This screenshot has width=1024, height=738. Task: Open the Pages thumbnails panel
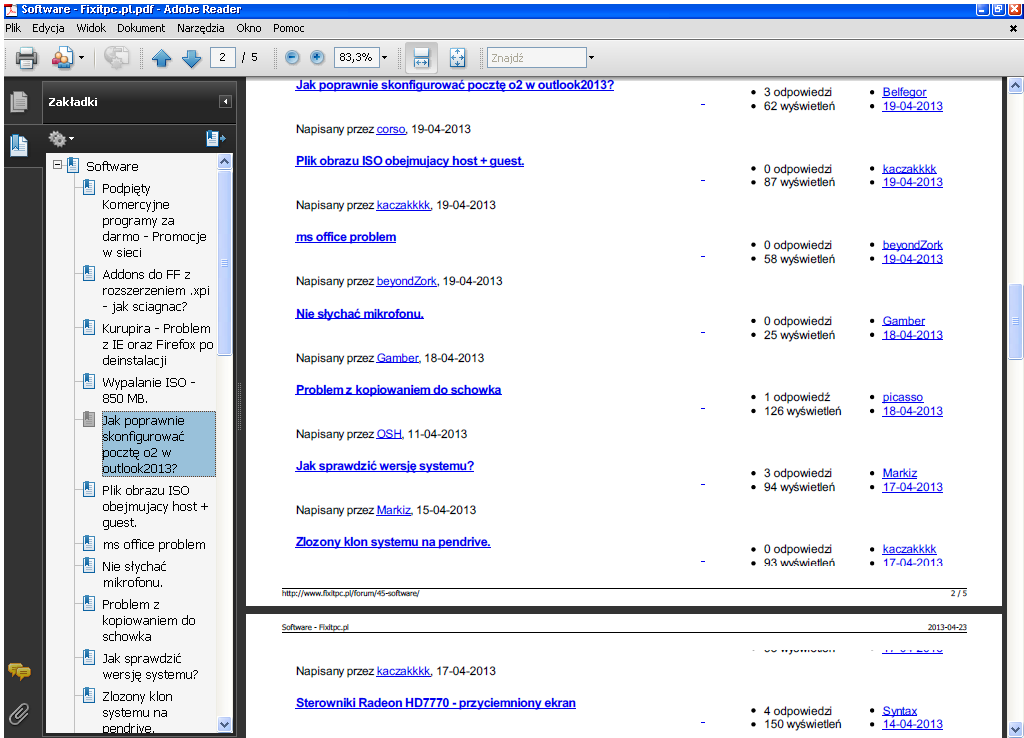click(20, 101)
